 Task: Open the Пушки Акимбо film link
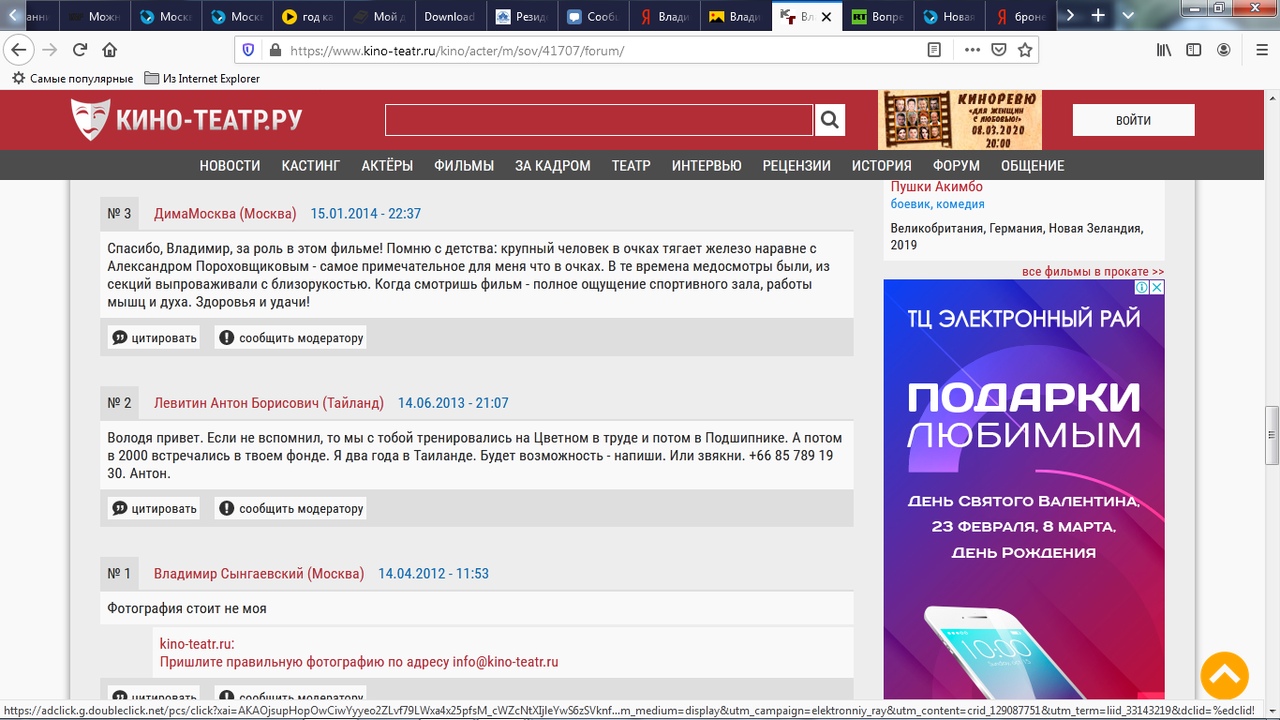coord(937,187)
